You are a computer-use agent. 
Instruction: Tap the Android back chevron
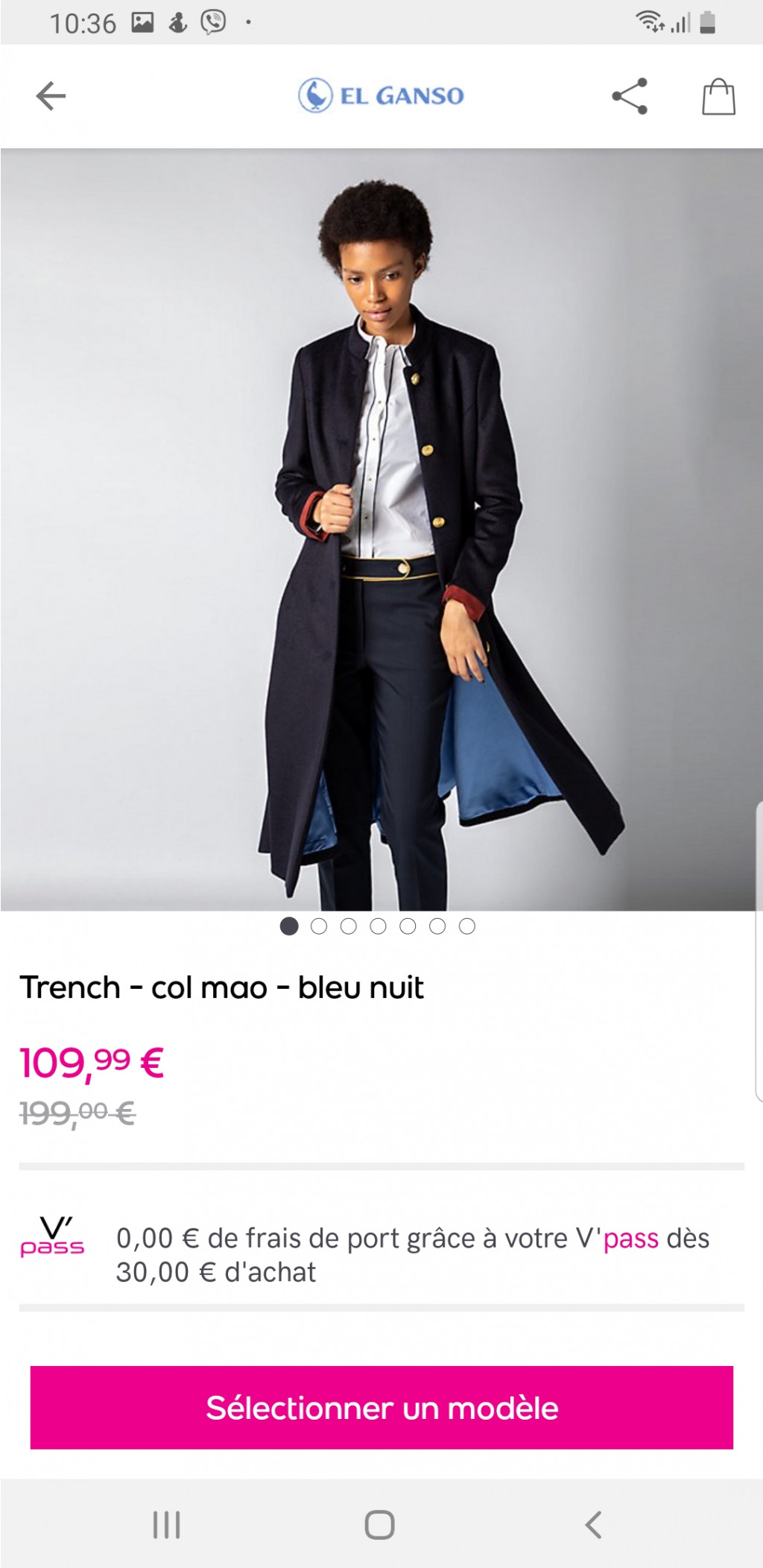pyautogui.click(x=593, y=1525)
